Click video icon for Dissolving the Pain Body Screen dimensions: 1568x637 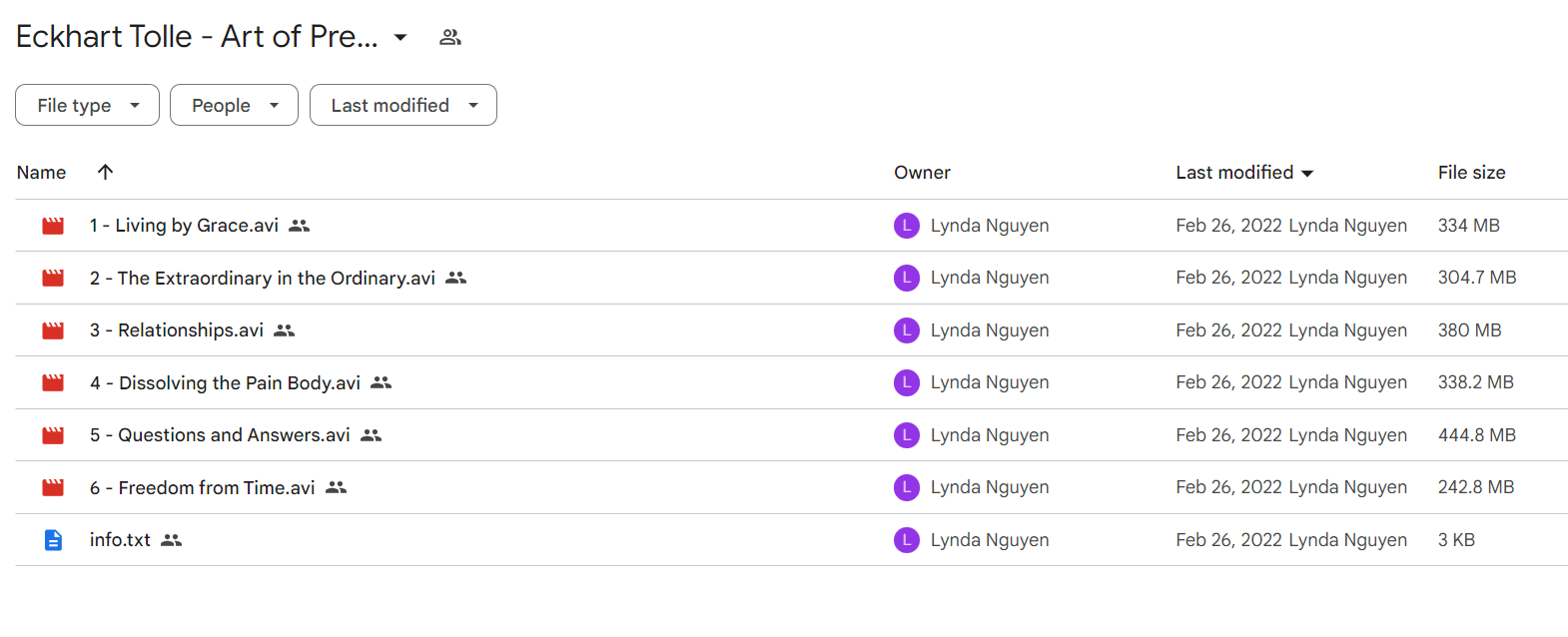pyautogui.click(x=53, y=382)
